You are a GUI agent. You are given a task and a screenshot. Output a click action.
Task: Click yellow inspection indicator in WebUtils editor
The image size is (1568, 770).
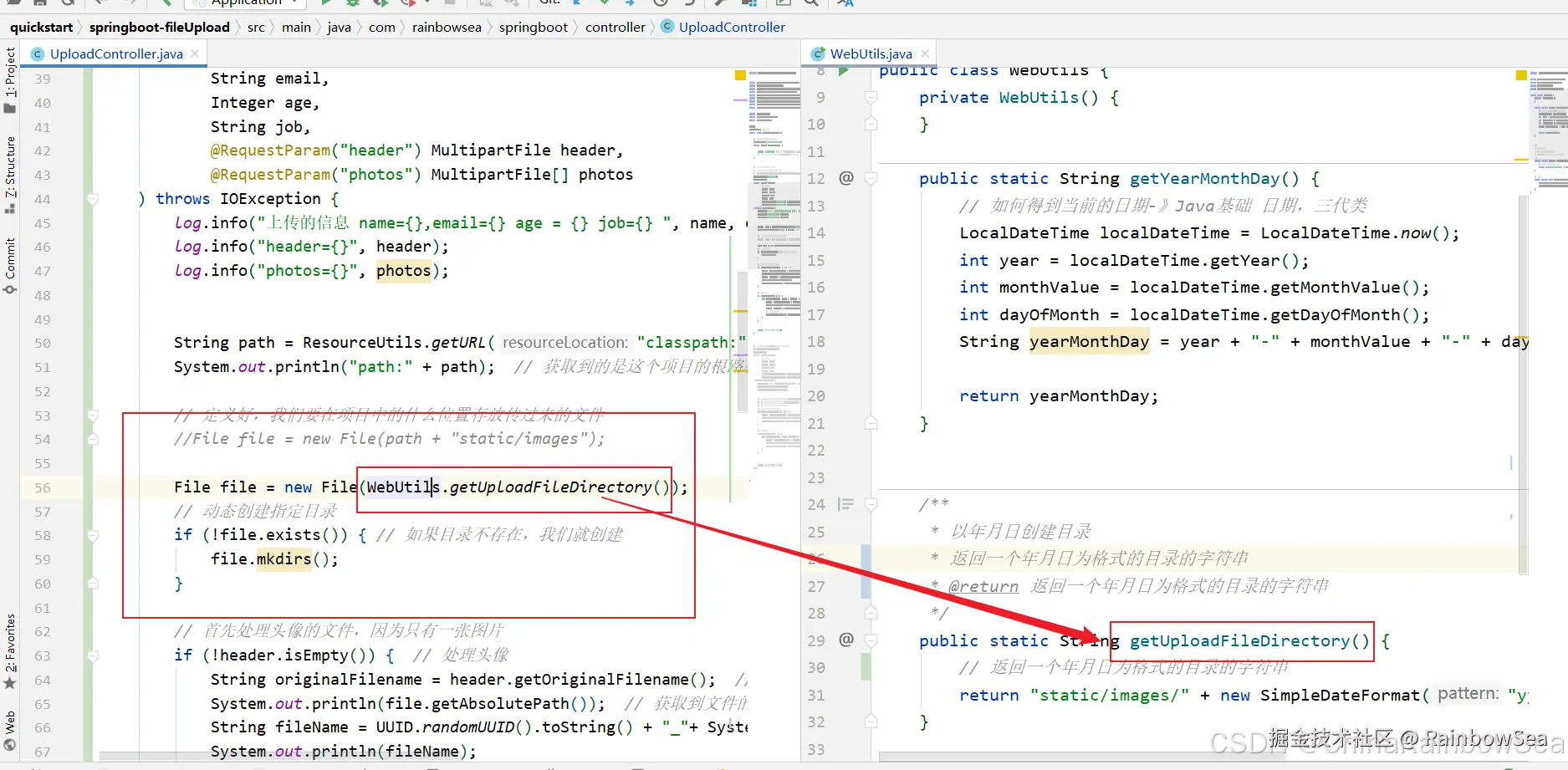click(x=1521, y=75)
